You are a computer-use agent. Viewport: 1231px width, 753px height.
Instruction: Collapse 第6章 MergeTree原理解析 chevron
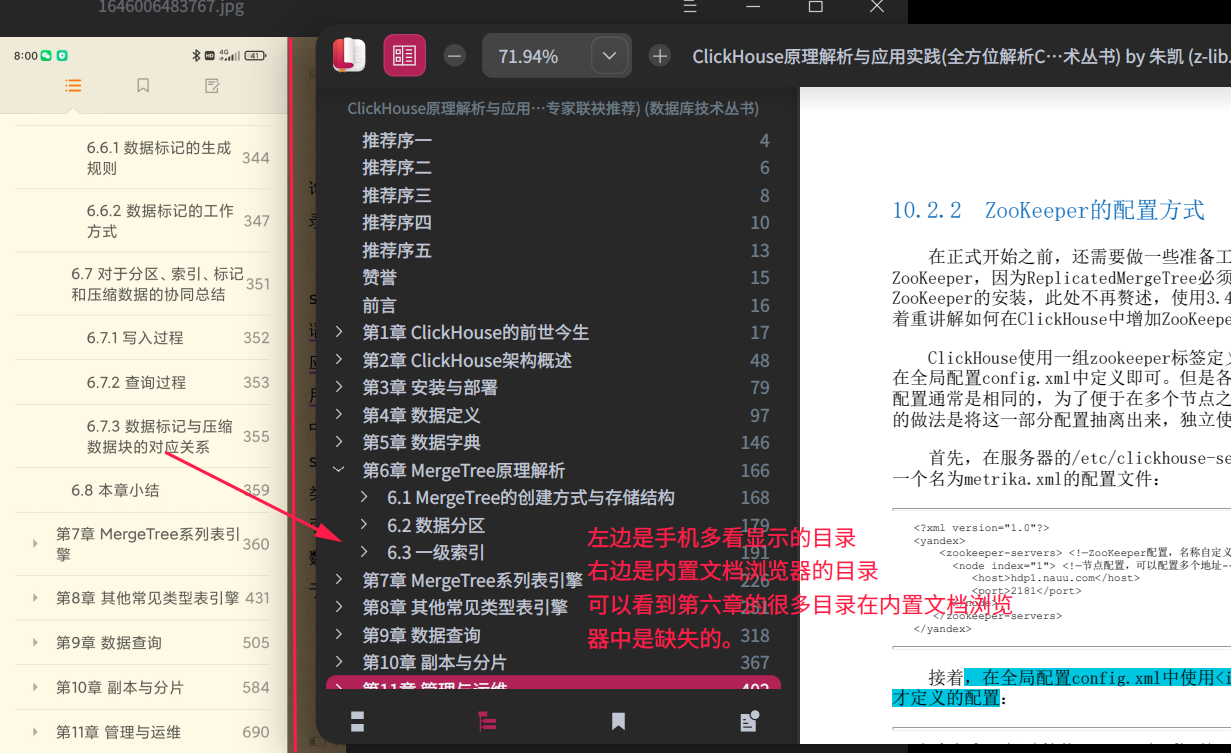340,470
